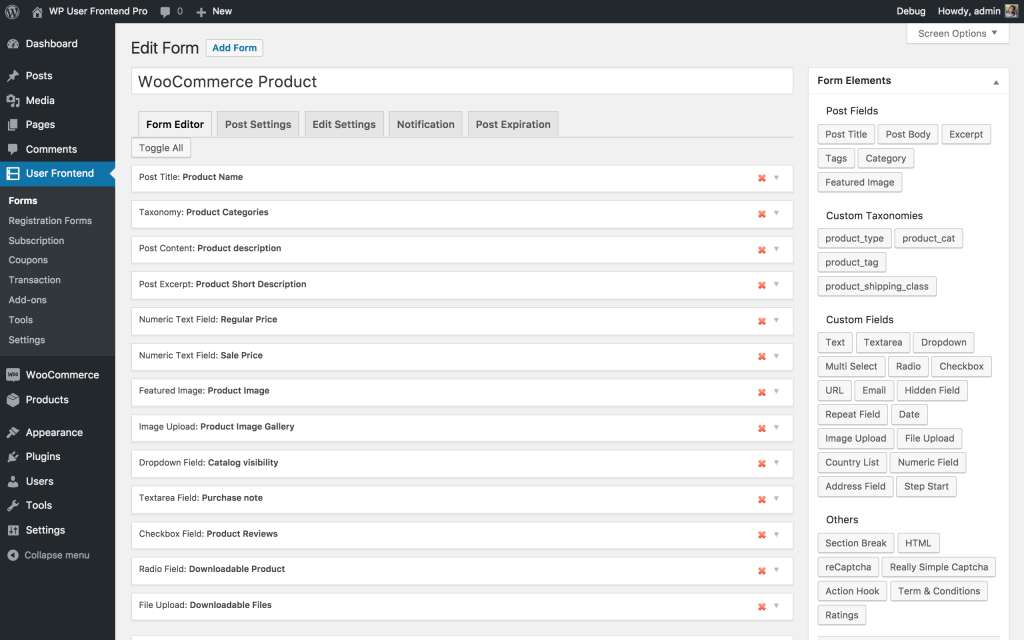Remove the Purchase note textarea field
The width and height of the screenshot is (1024, 640).
click(761, 500)
